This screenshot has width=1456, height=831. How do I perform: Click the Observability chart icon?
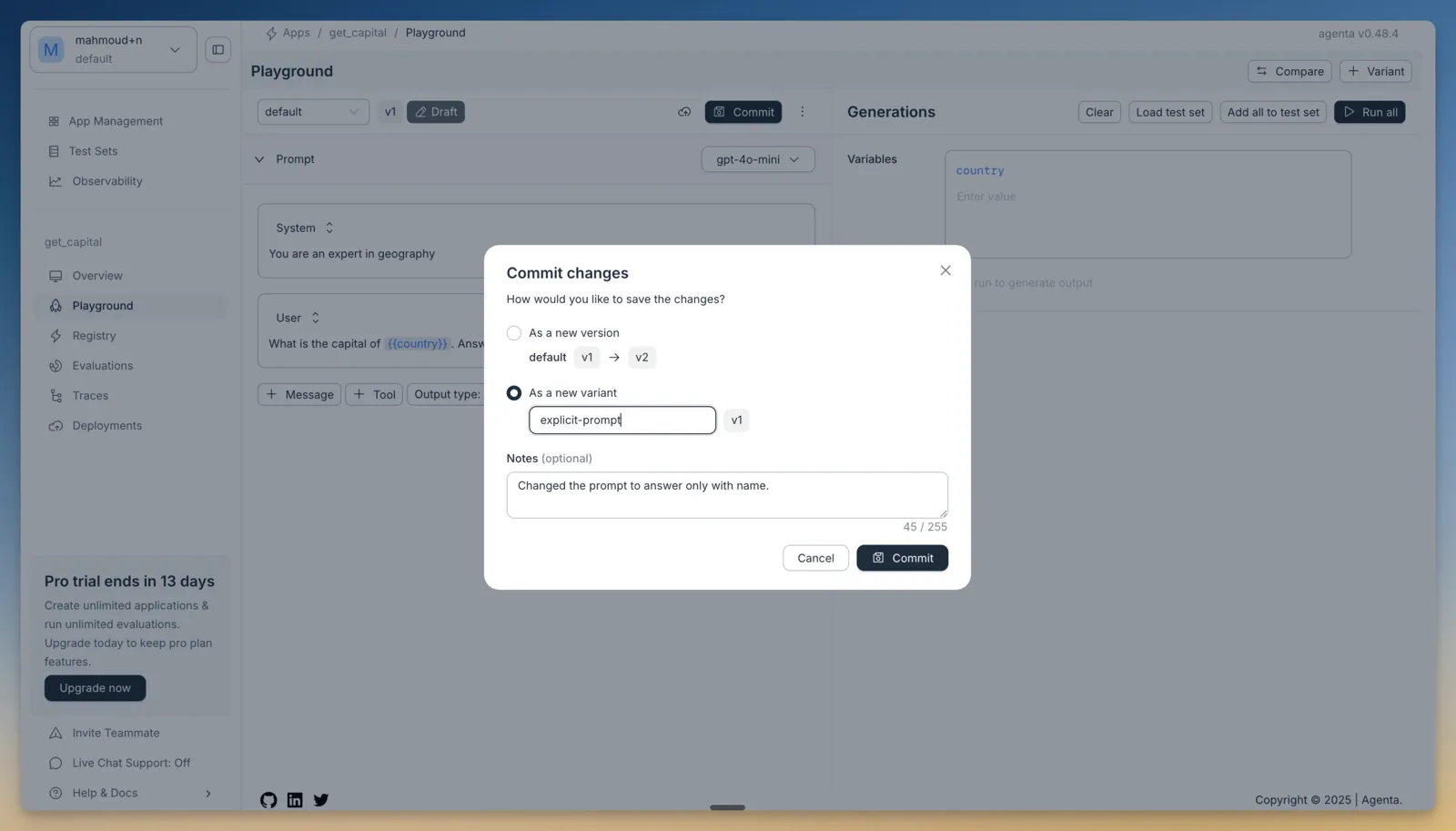tap(56, 181)
